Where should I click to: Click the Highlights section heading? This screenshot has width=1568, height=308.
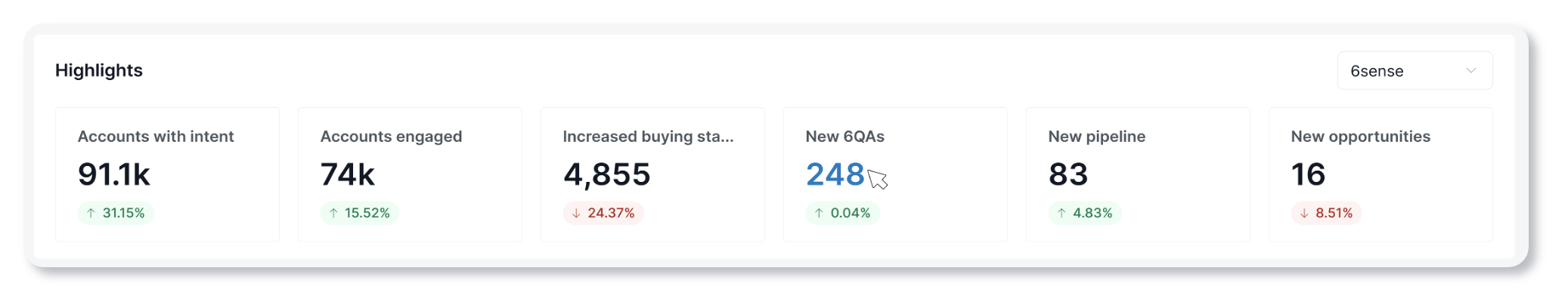99,70
